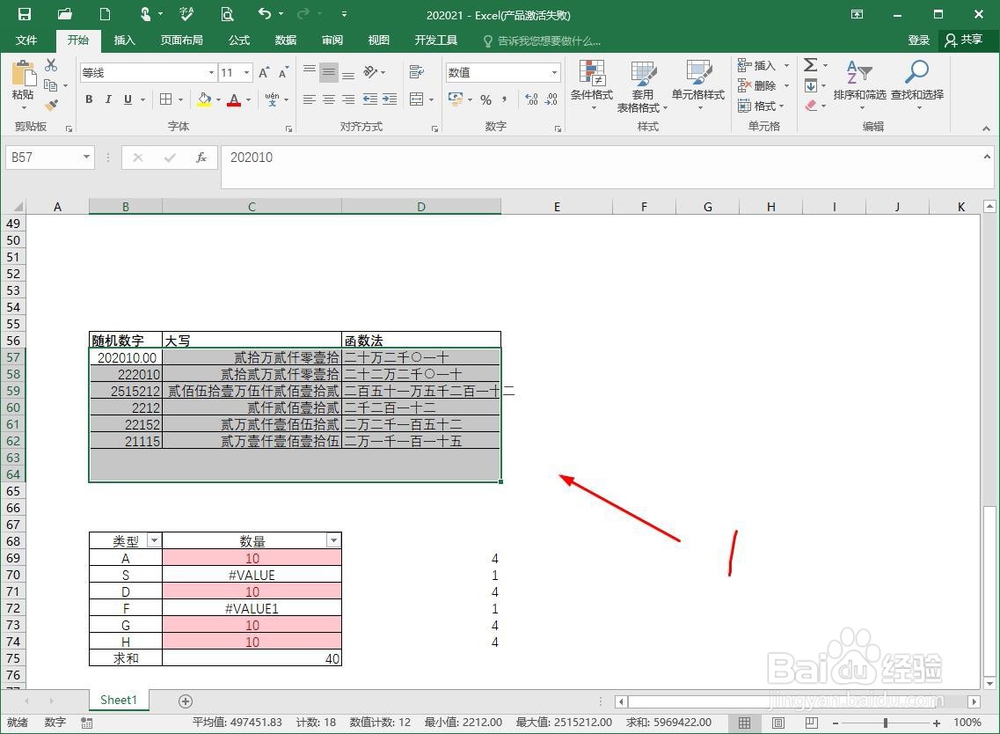Create a new blank workbook icon
The height and width of the screenshot is (734, 1000).
pos(105,14)
